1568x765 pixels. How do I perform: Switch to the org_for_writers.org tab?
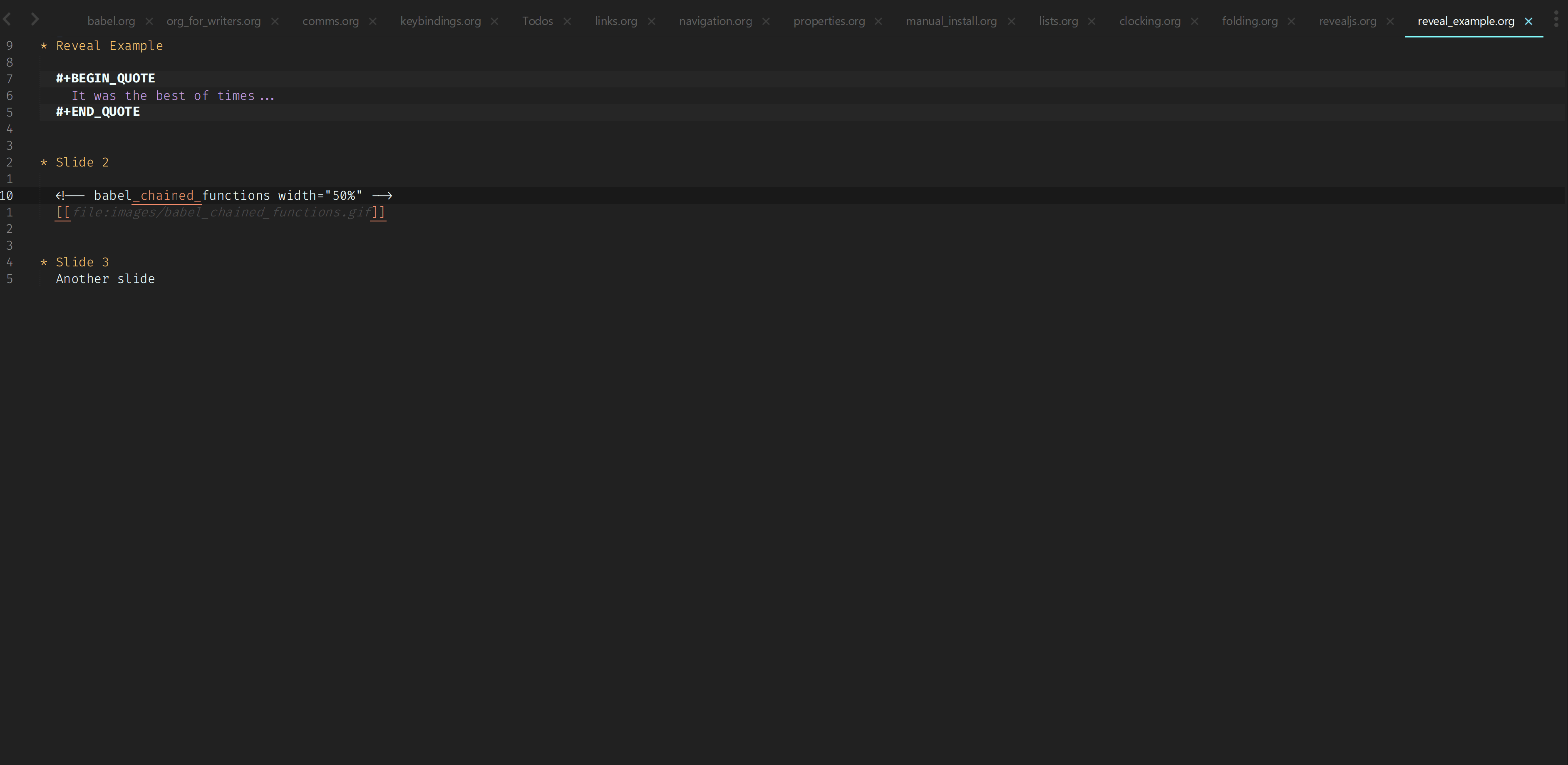213,21
